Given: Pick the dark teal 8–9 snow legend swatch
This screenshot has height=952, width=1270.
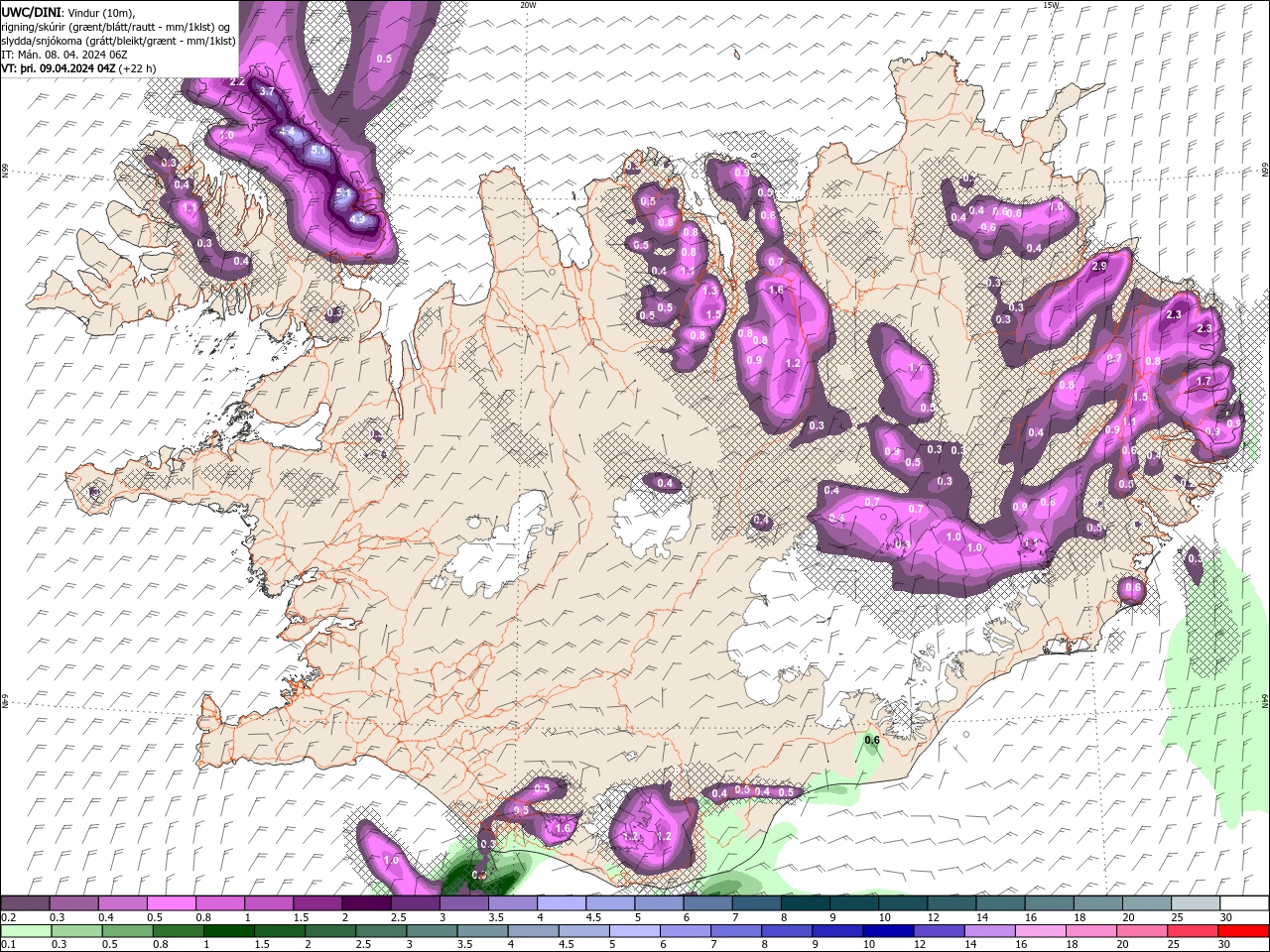Looking at the screenshot, I should pos(805,903).
